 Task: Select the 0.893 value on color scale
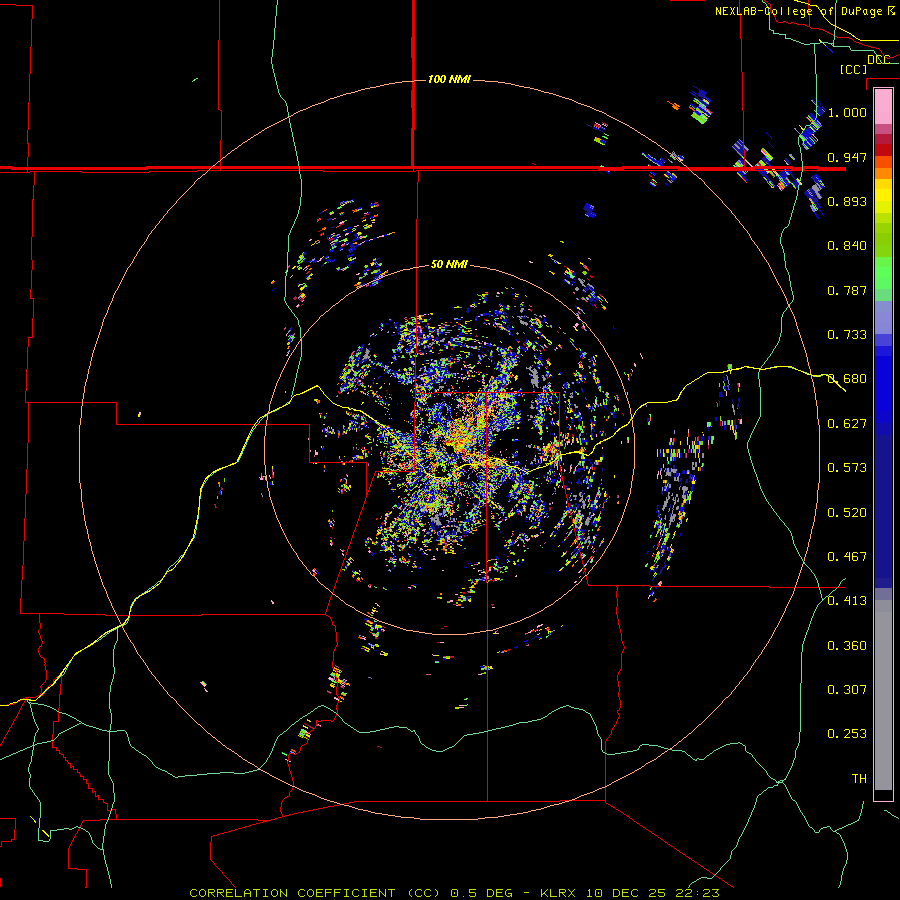pos(847,201)
